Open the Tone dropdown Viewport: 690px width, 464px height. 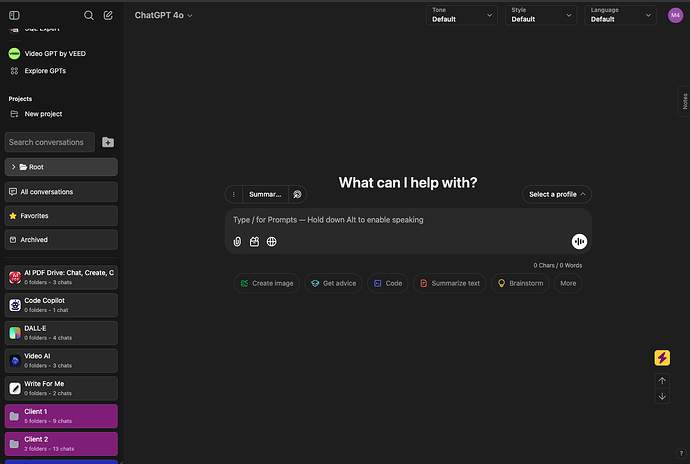pos(462,15)
